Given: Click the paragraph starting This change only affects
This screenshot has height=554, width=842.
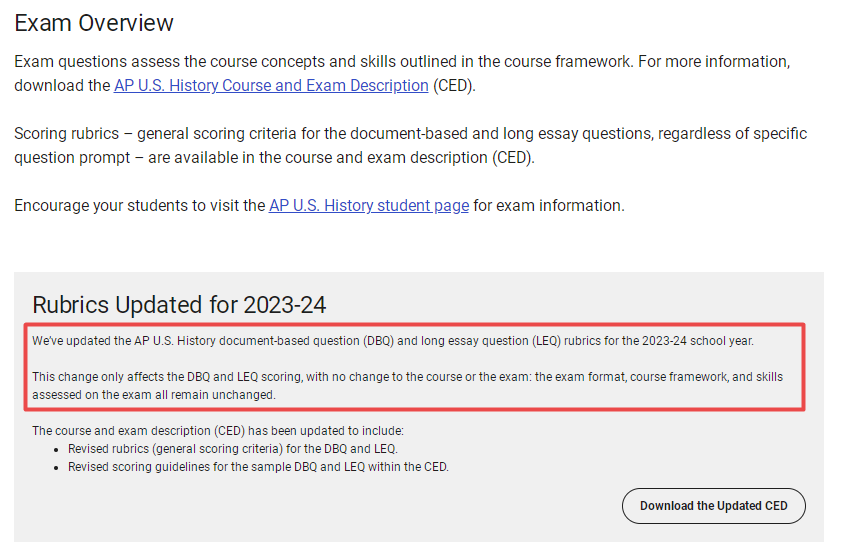Looking at the screenshot, I should point(408,385).
